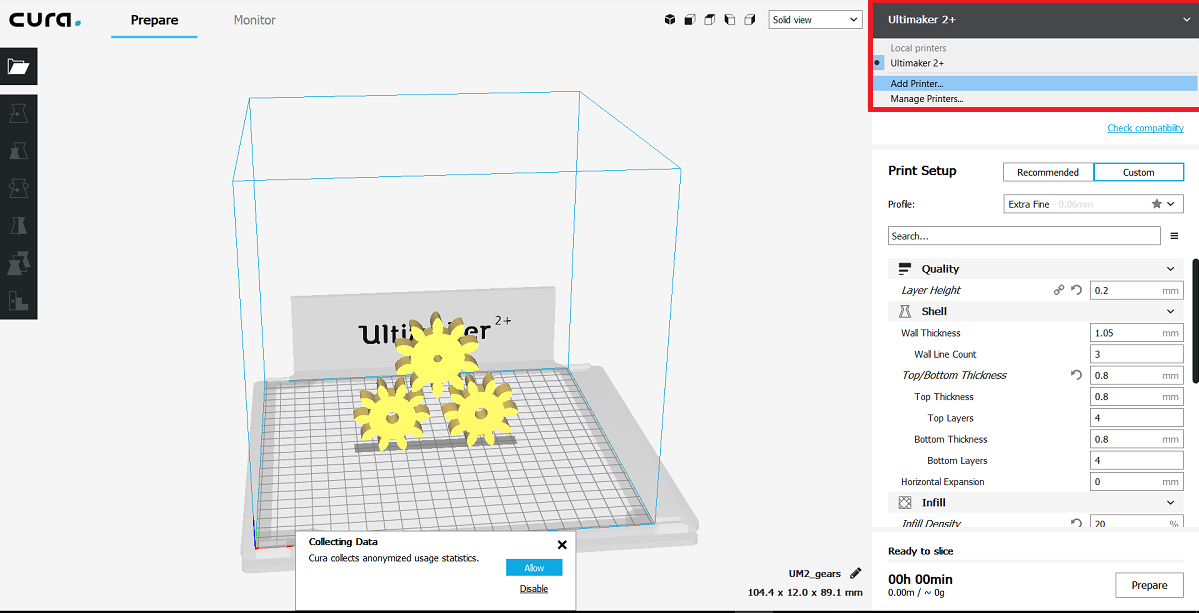
Task: Click the link icon next to Layer Height
Action: click(1059, 290)
